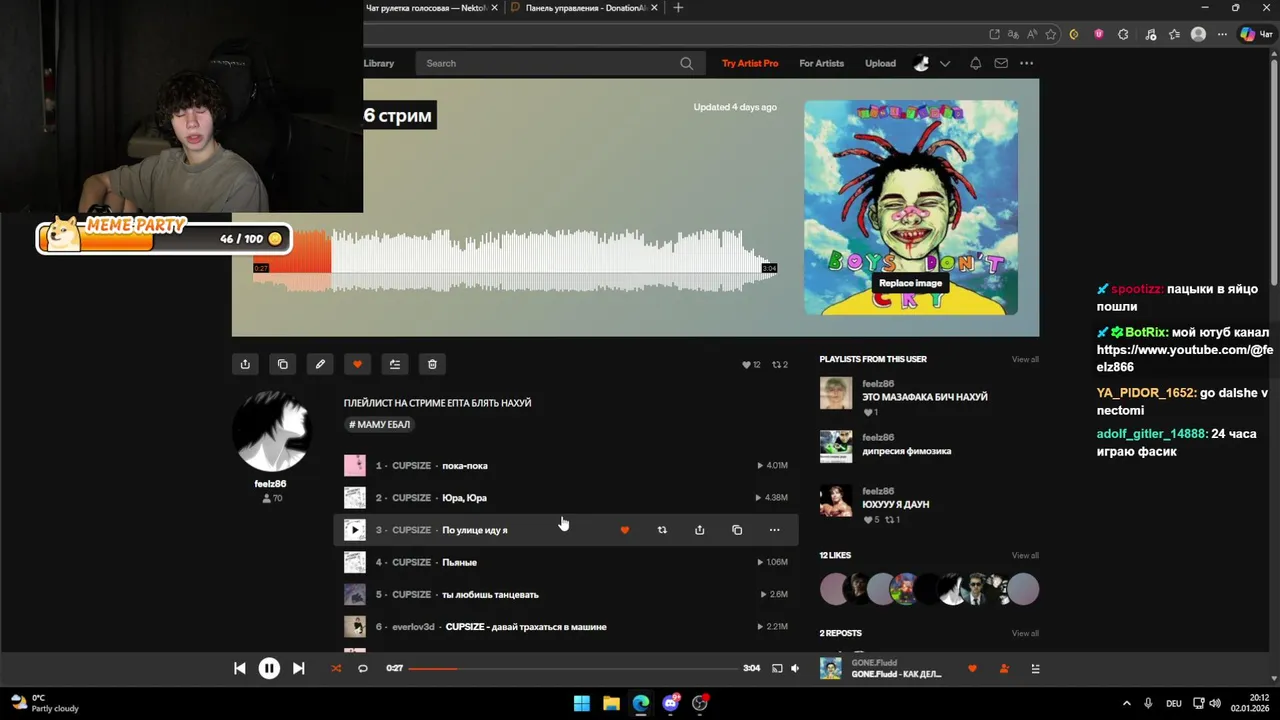Click the share playlist icon under the waveform
The image size is (1280, 720).
[x=245, y=364]
